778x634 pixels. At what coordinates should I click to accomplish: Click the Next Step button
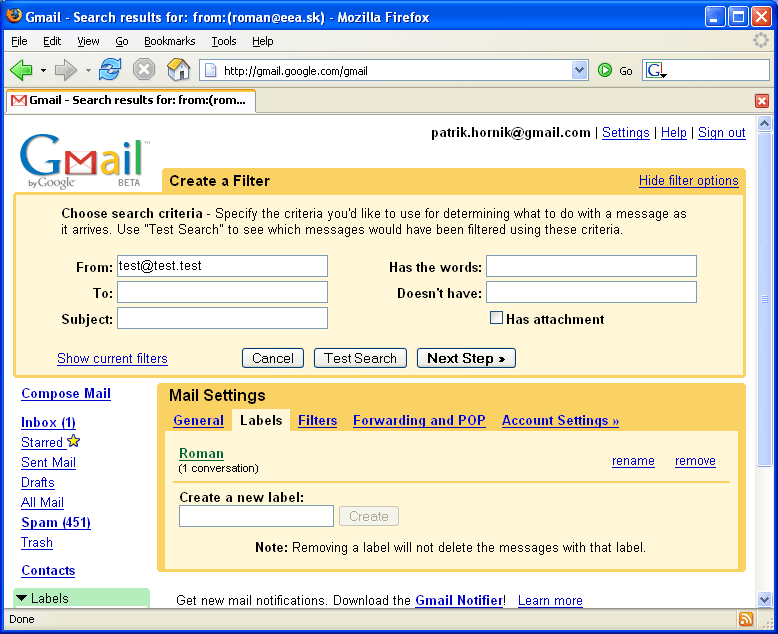pos(466,358)
